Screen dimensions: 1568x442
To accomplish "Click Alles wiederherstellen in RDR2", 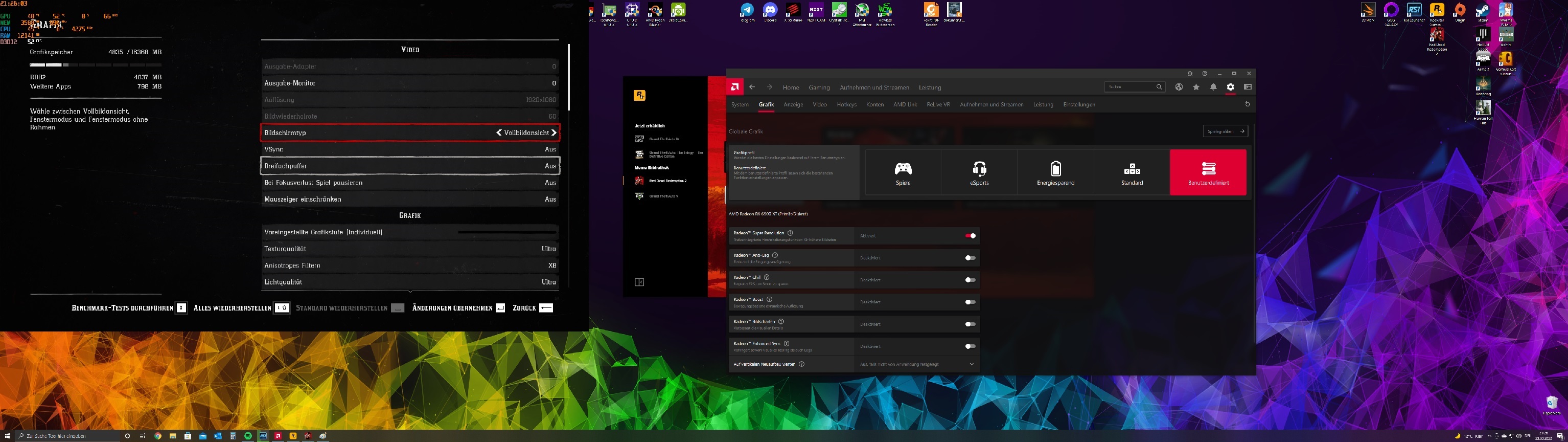I will [241, 308].
